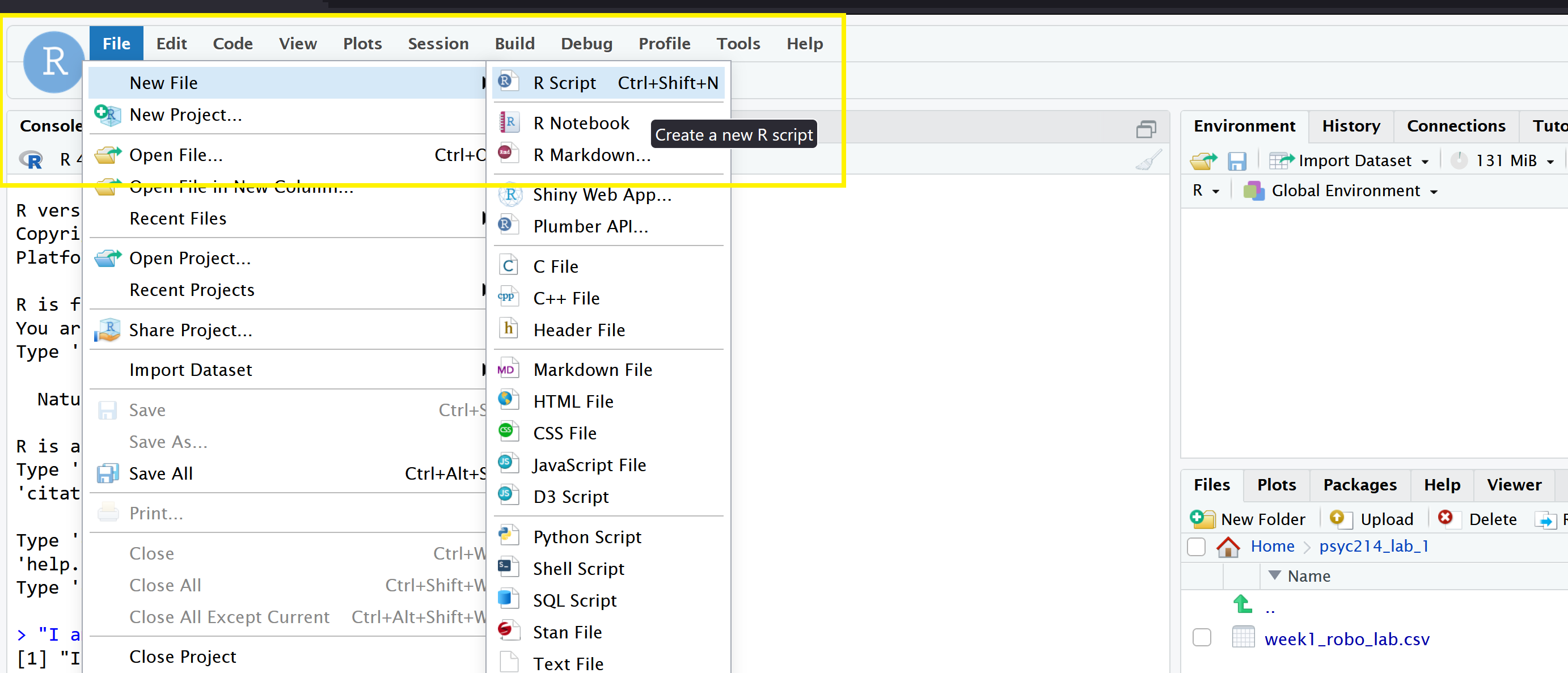The width and height of the screenshot is (1568, 673).
Task: Open the week1_robo_lab.csv file link
Action: pos(1346,638)
